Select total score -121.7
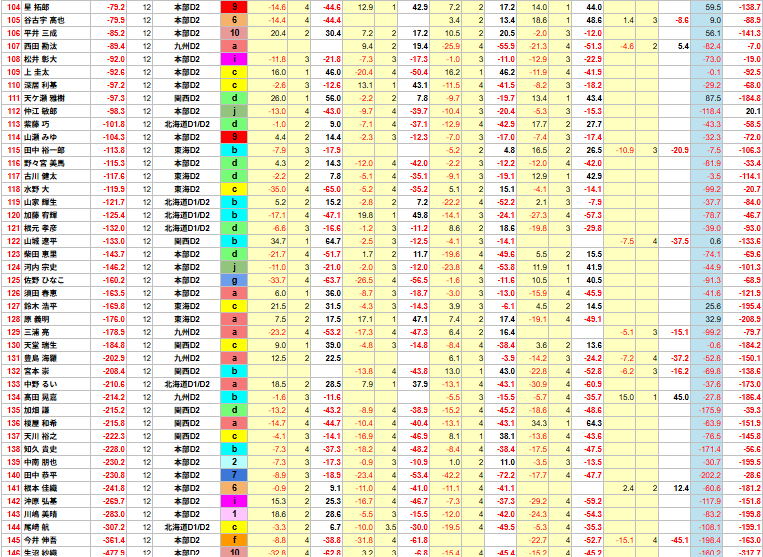 click(114, 202)
